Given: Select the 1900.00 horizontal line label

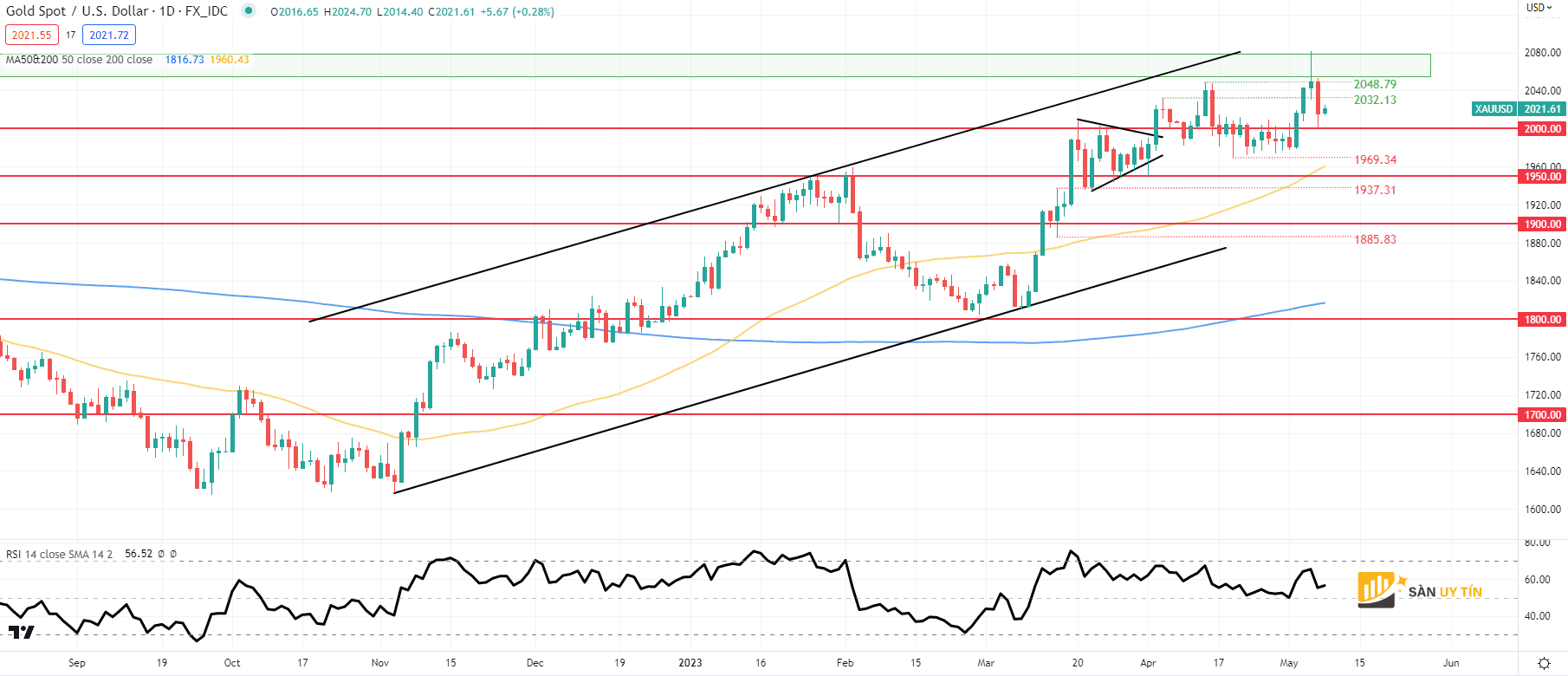Looking at the screenshot, I should pyautogui.click(x=1543, y=224).
